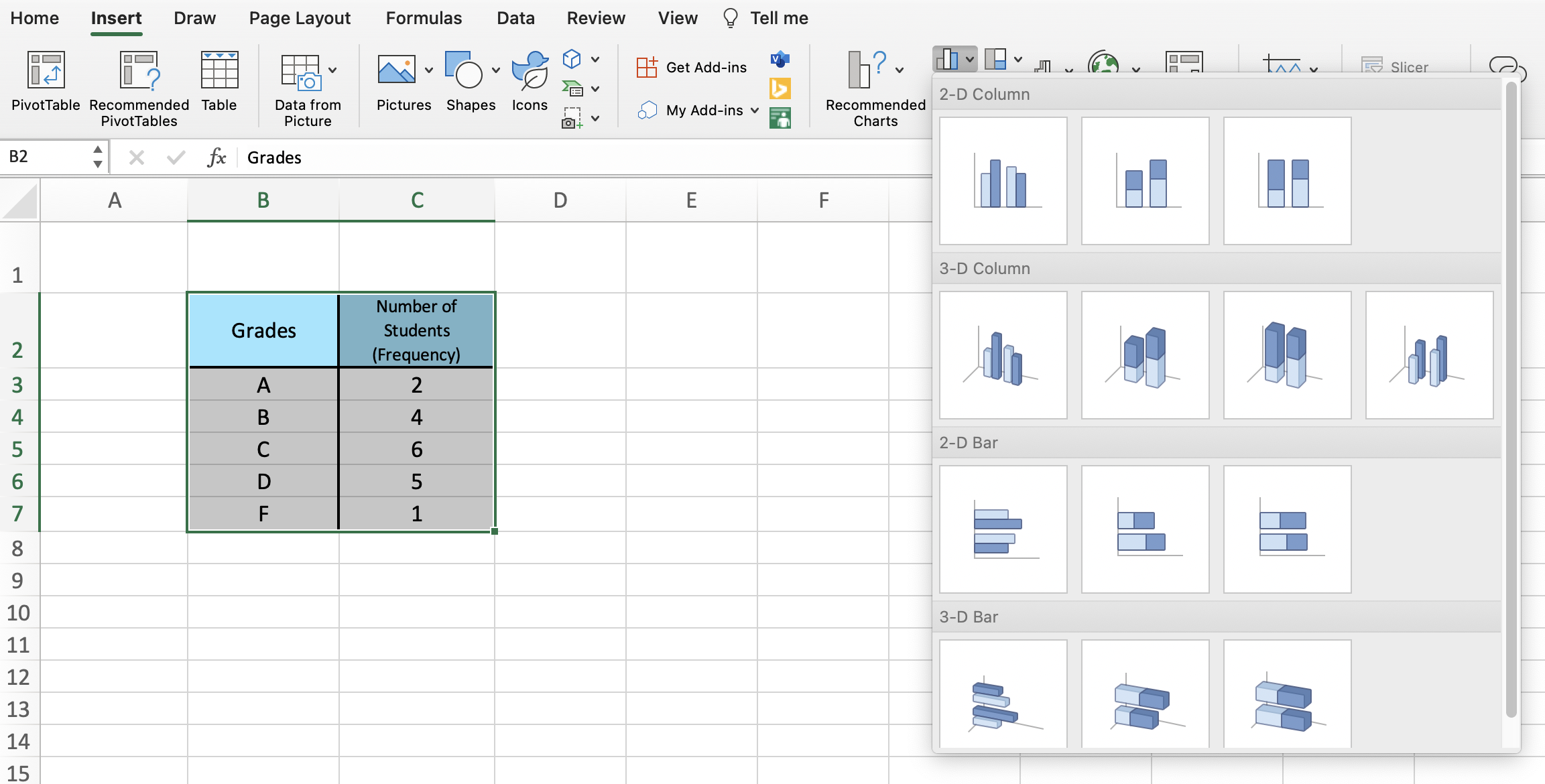This screenshot has height=784, width=1545.
Task: Insert a 3D Model
Action: click(571, 59)
